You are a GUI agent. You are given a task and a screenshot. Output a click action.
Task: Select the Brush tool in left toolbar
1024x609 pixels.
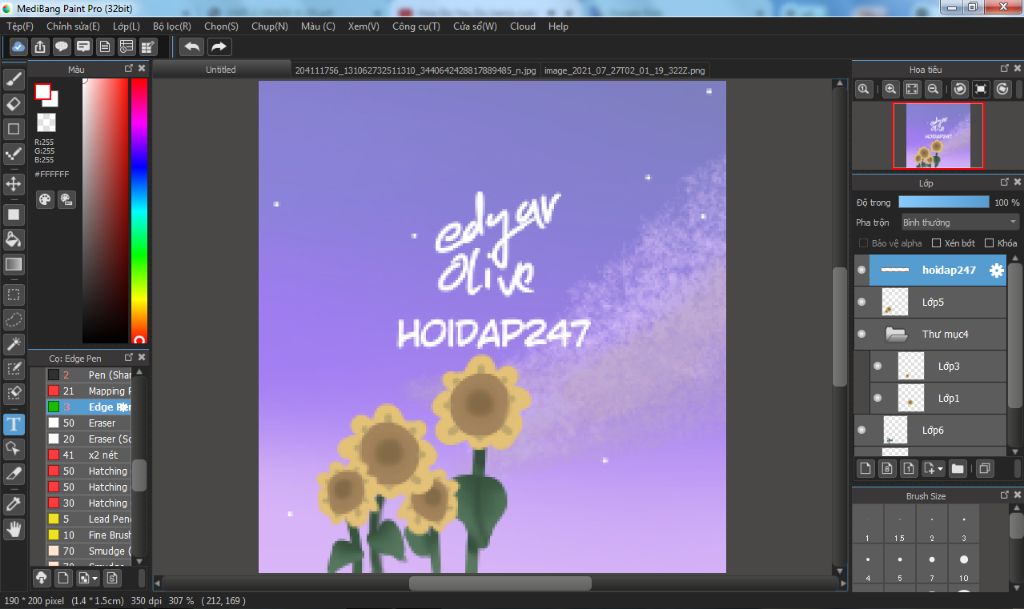14,80
